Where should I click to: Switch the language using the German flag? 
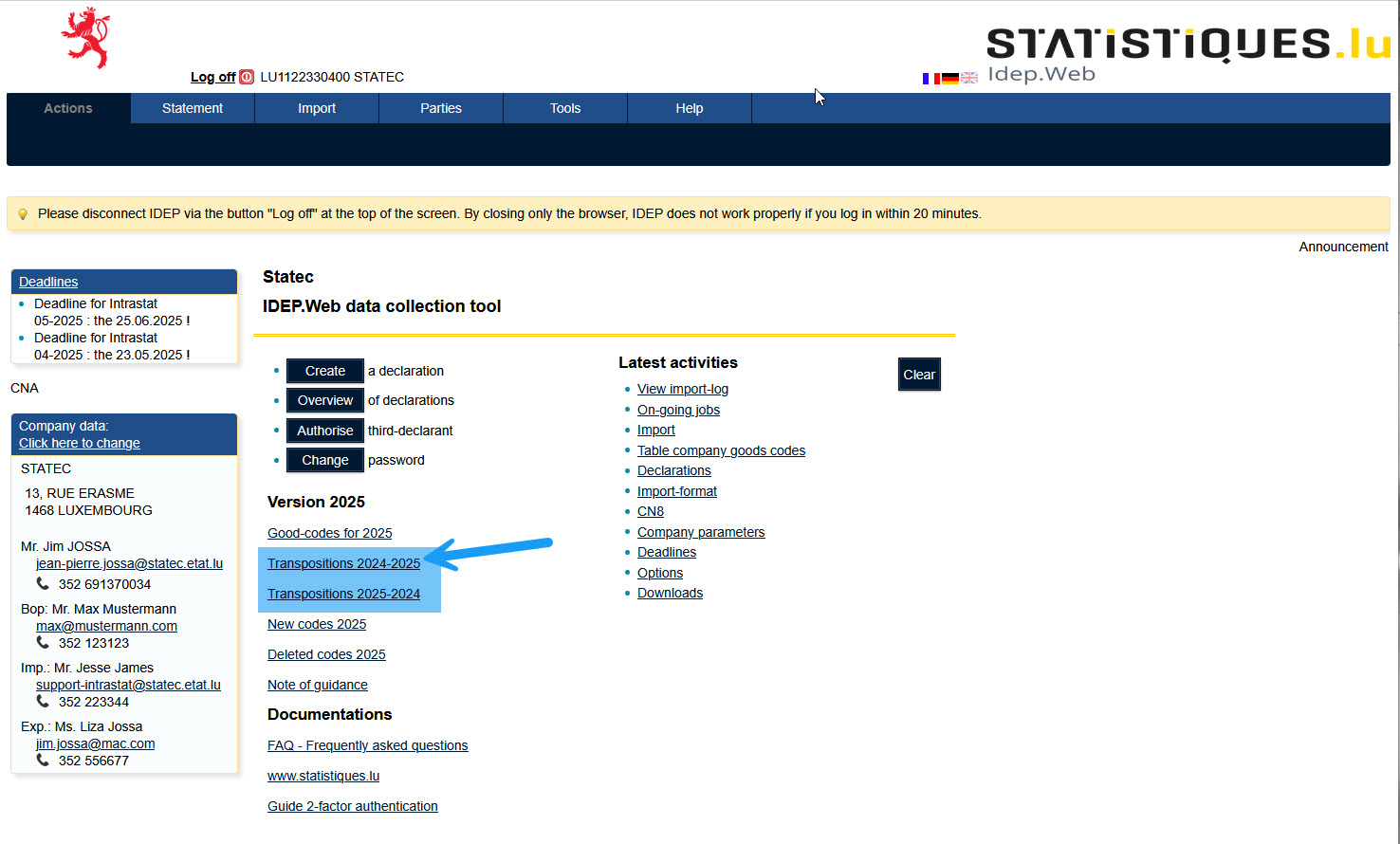coord(949,78)
